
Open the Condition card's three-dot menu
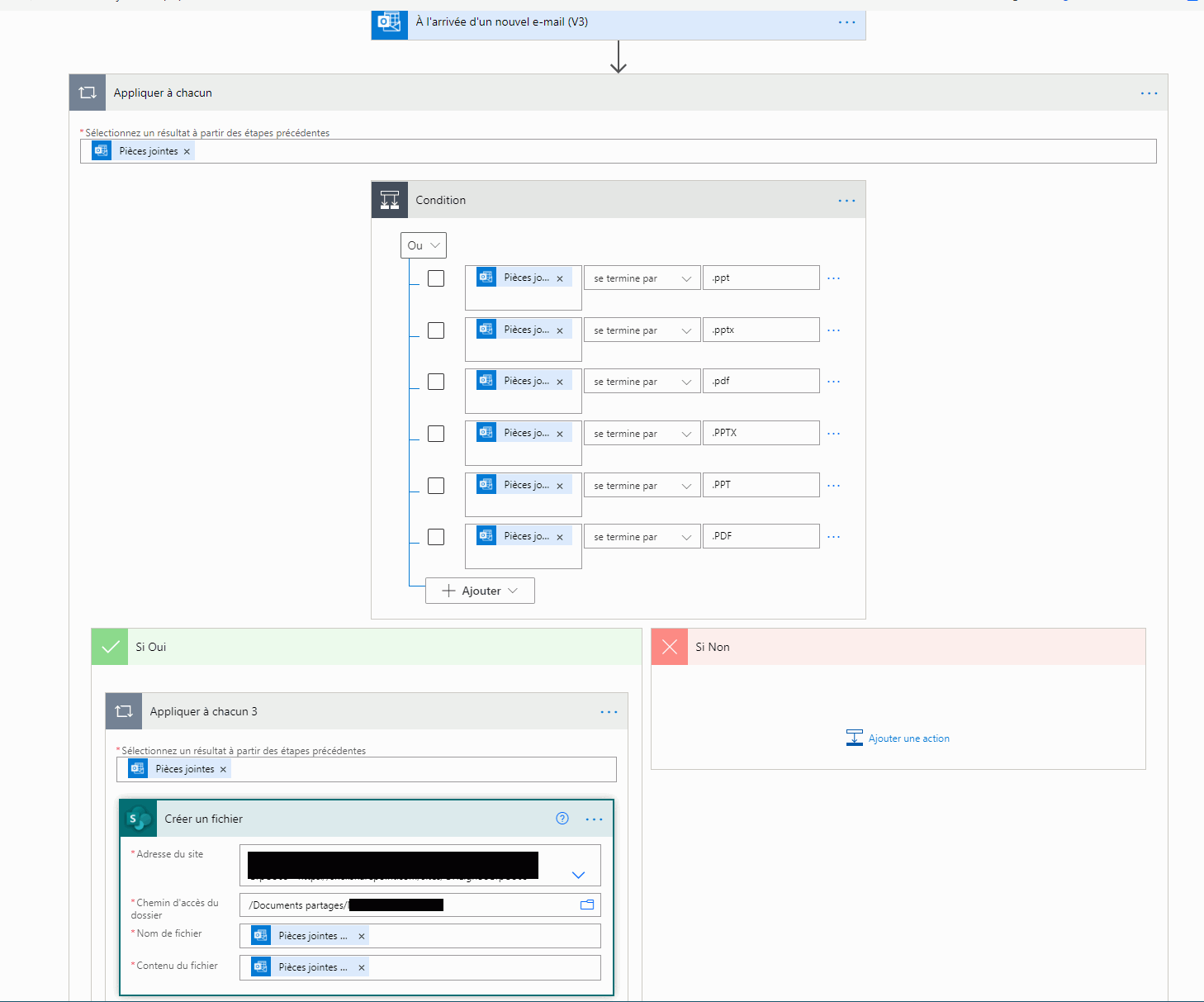(x=846, y=201)
